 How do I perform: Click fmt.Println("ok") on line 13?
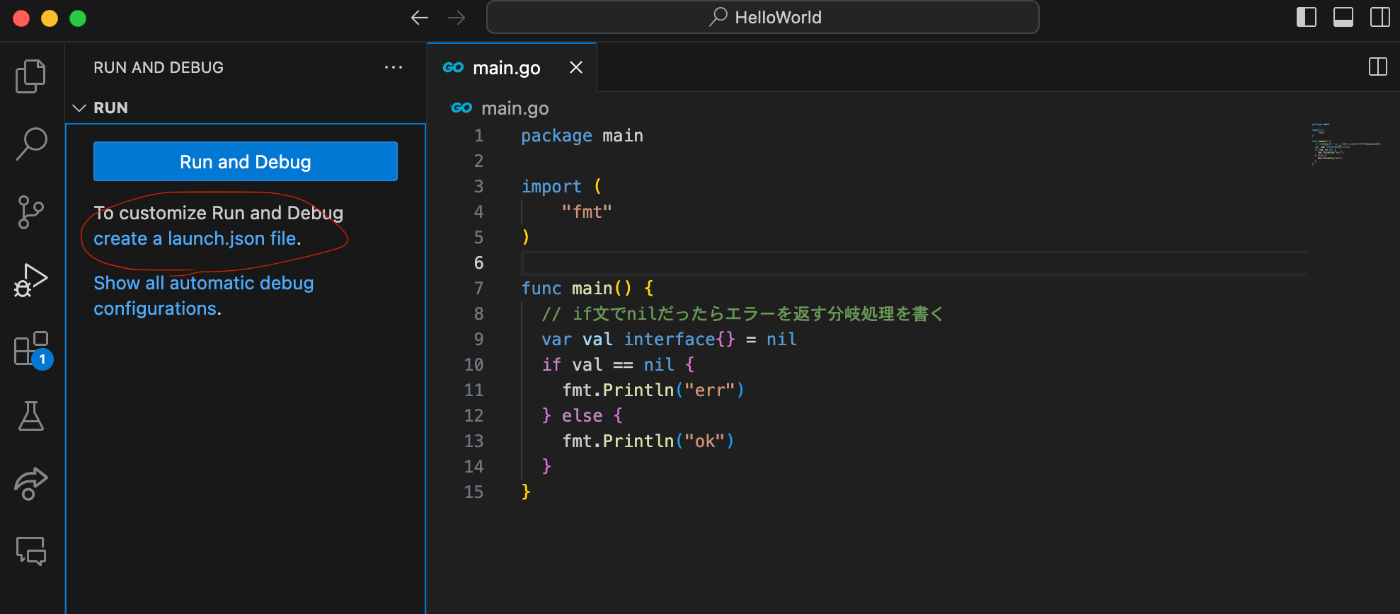tap(649, 441)
